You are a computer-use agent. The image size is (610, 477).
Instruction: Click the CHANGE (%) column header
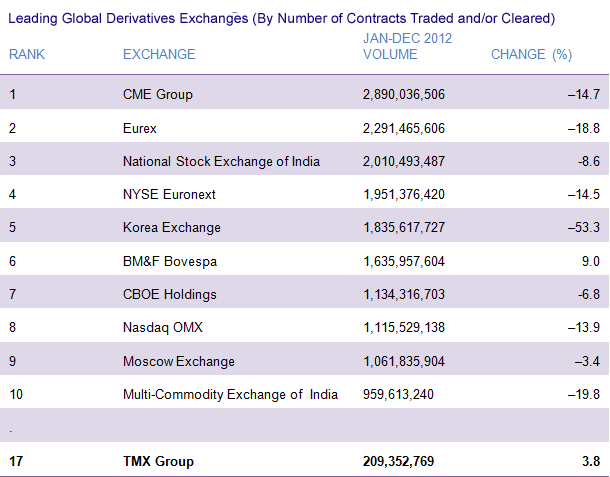531,54
